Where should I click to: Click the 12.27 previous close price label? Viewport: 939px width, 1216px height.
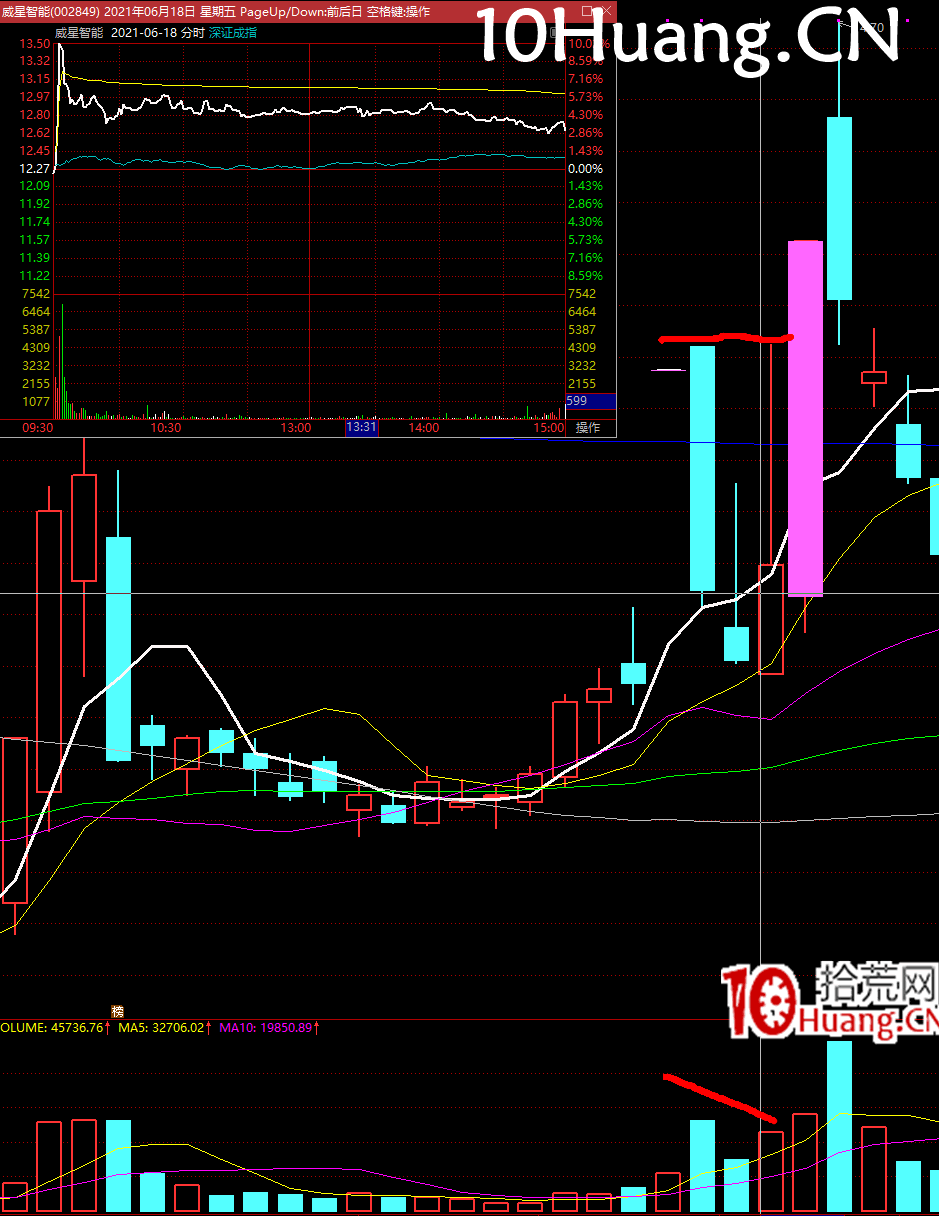(35, 169)
